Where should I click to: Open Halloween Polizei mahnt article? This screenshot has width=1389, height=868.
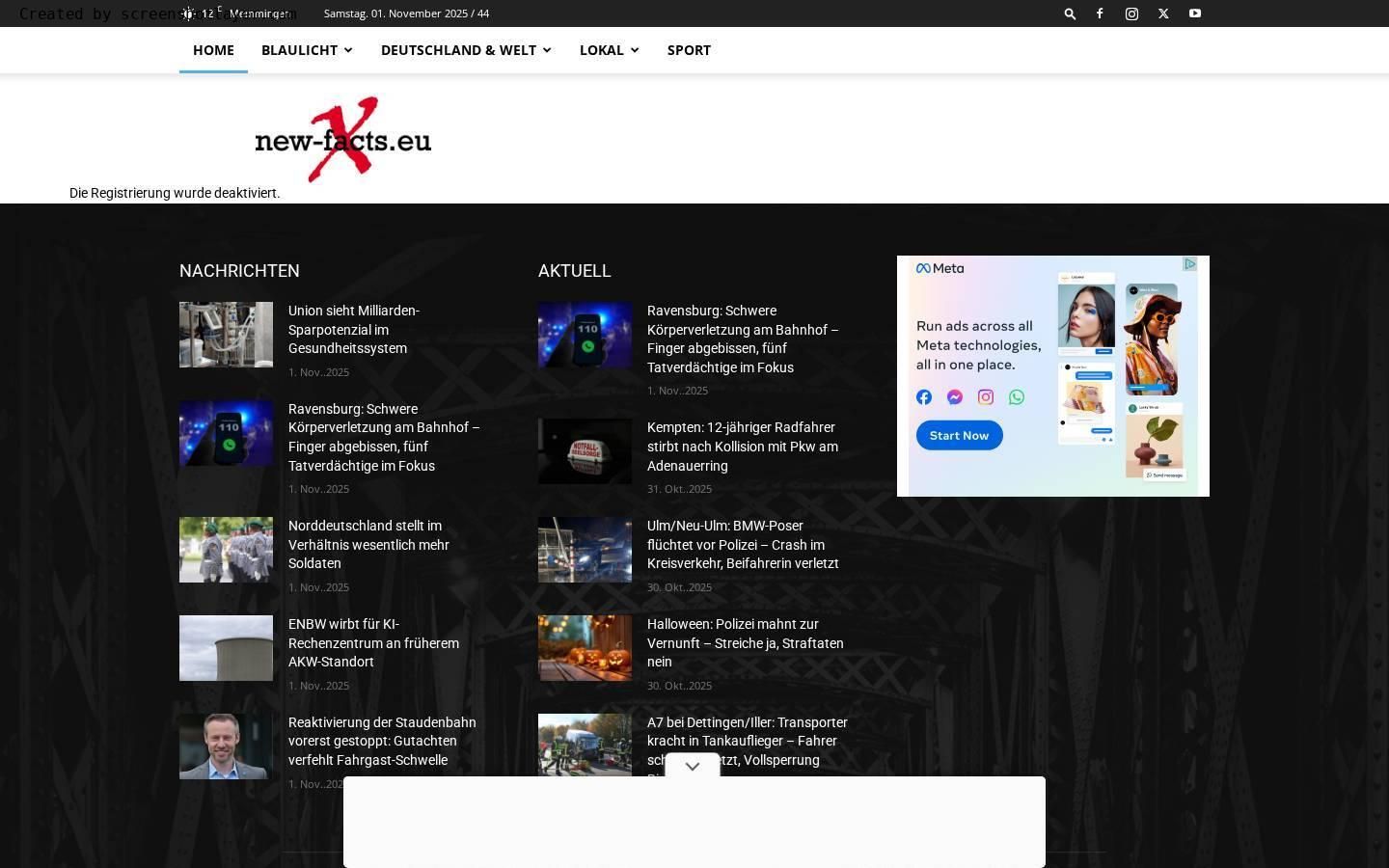pyautogui.click(x=746, y=643)
